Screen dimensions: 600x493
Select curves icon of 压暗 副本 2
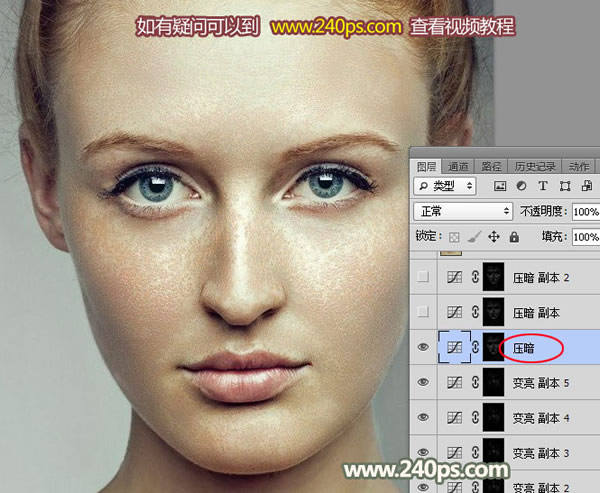pos(454,277)
